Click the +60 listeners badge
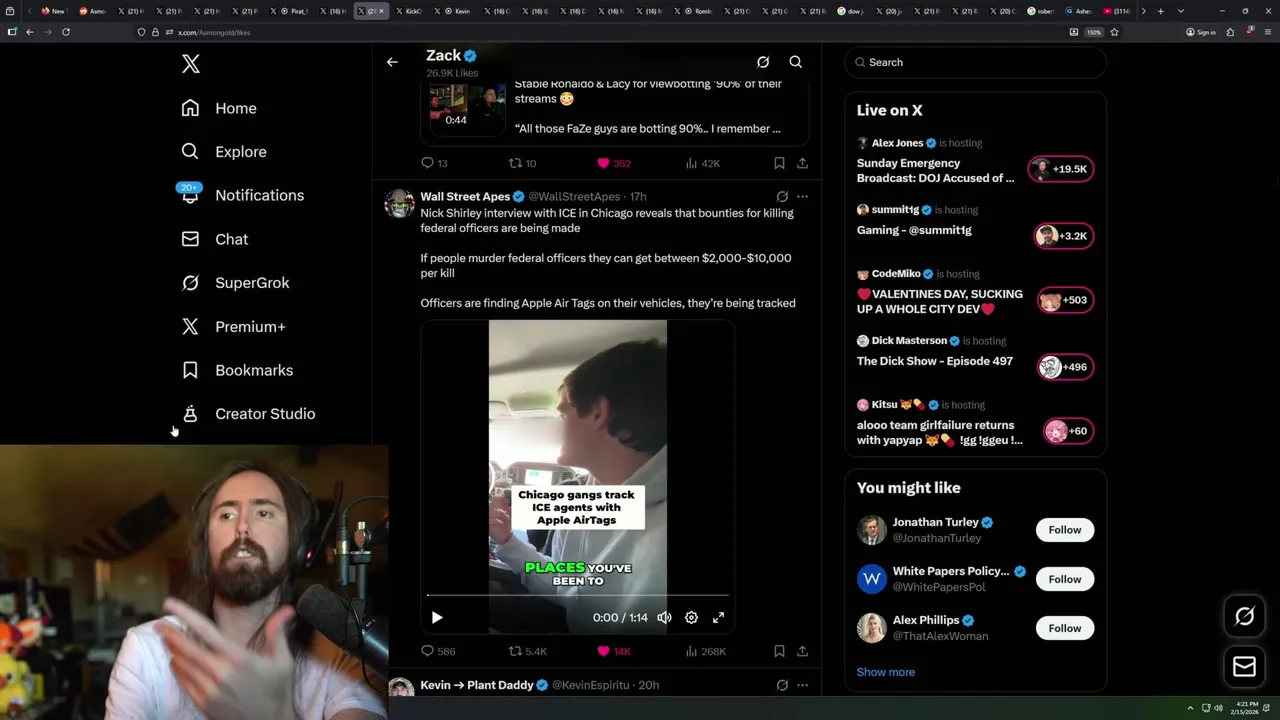Screen dimensions: 1280x720 point(1068,431)
